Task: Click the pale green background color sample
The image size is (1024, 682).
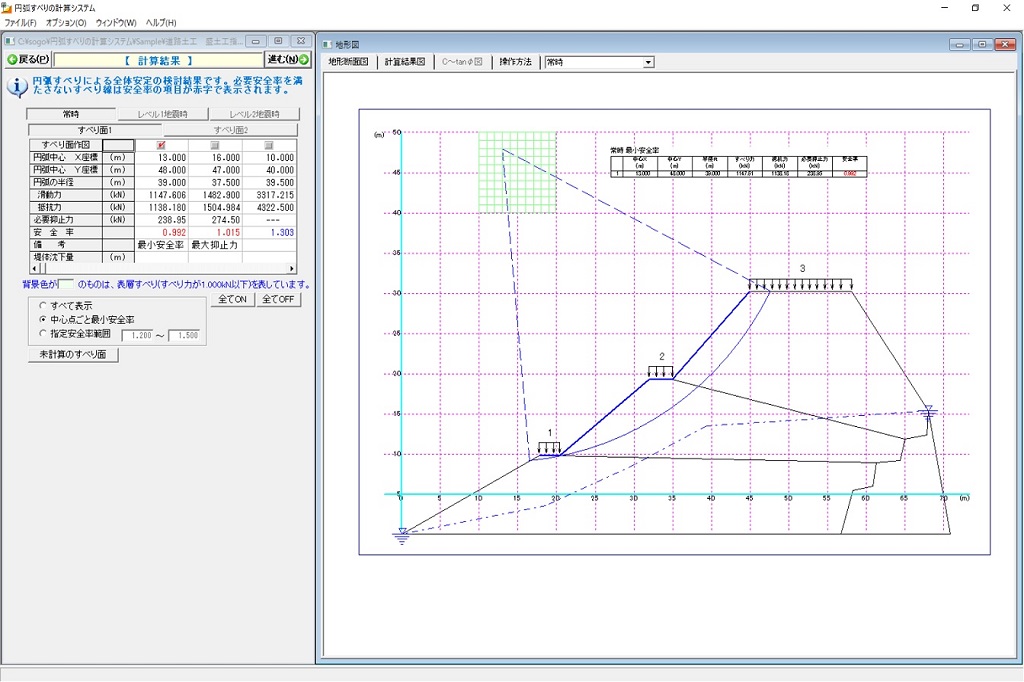Action: pyautogui.click(x=67, y=284)
